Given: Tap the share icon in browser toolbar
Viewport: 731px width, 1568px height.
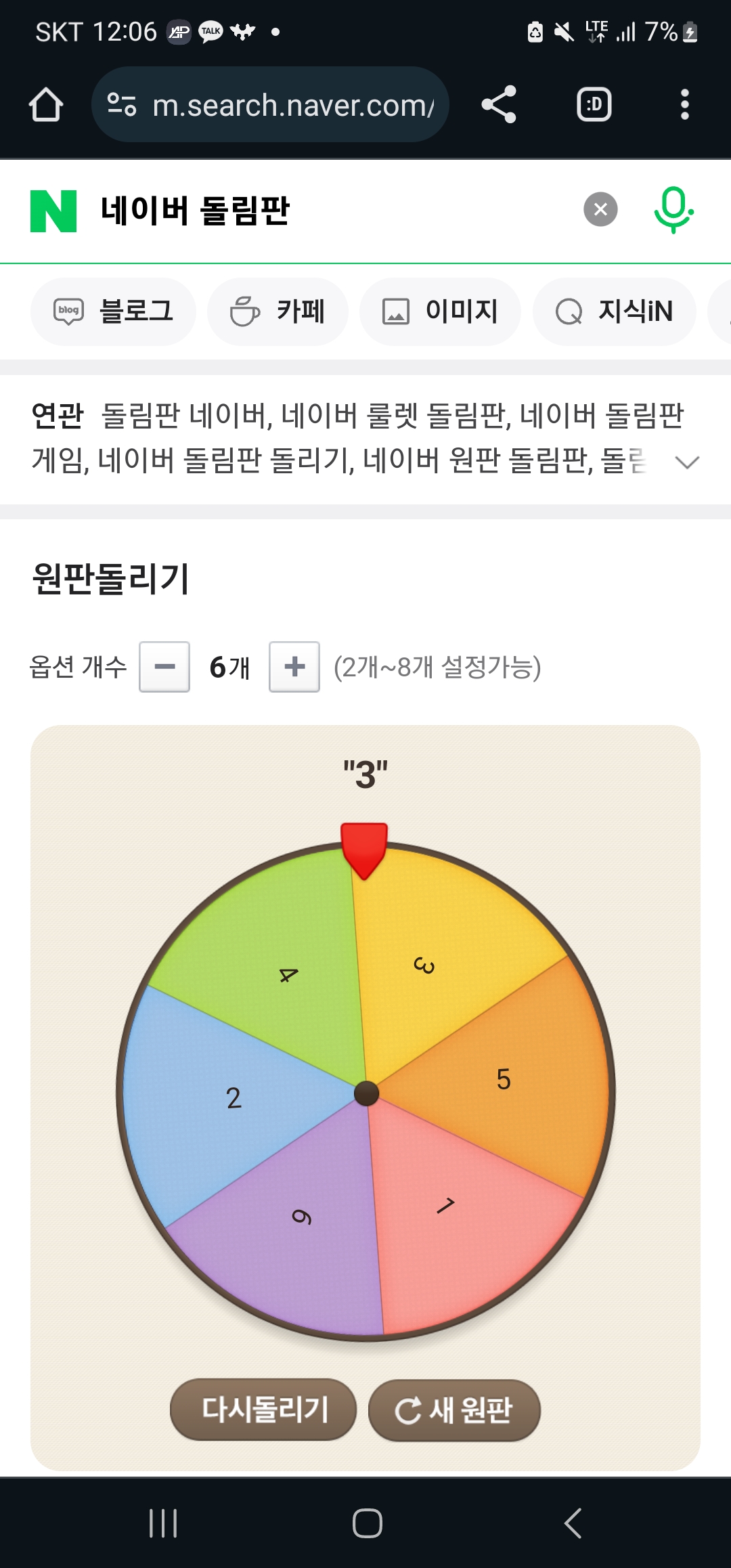Looking at the screenshot, I should point(499,105).
